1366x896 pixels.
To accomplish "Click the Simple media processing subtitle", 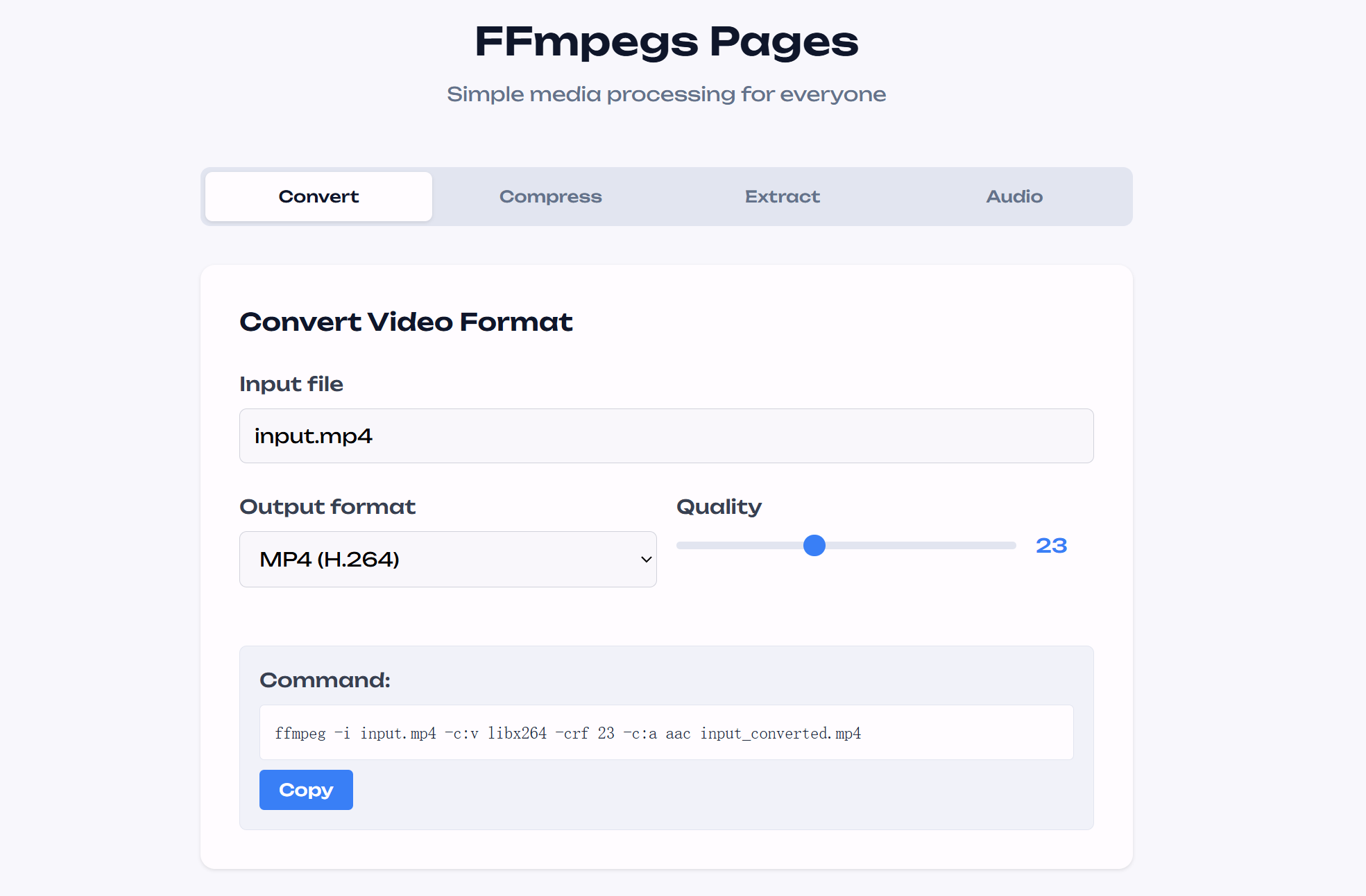I will coord(666,94).
